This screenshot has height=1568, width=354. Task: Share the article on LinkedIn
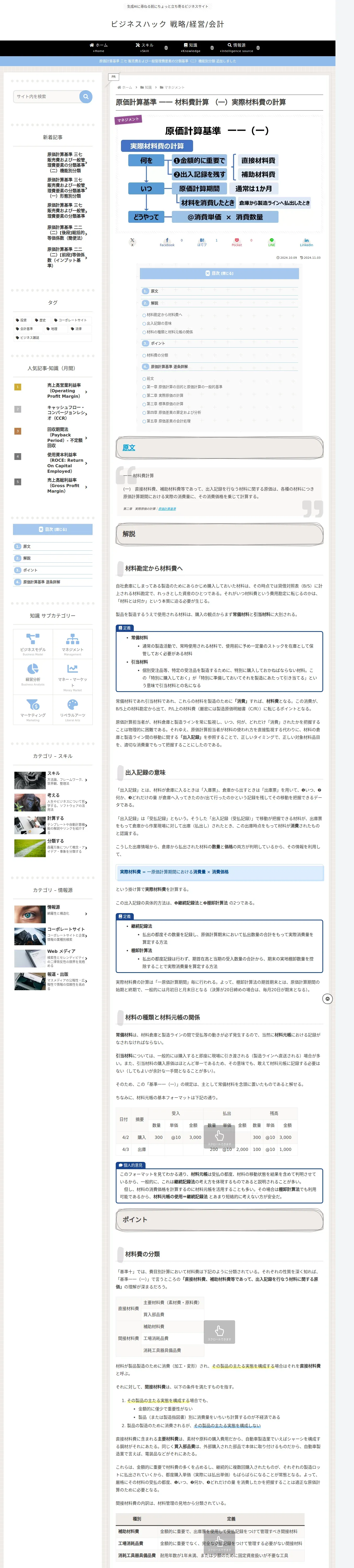[306, 242]
